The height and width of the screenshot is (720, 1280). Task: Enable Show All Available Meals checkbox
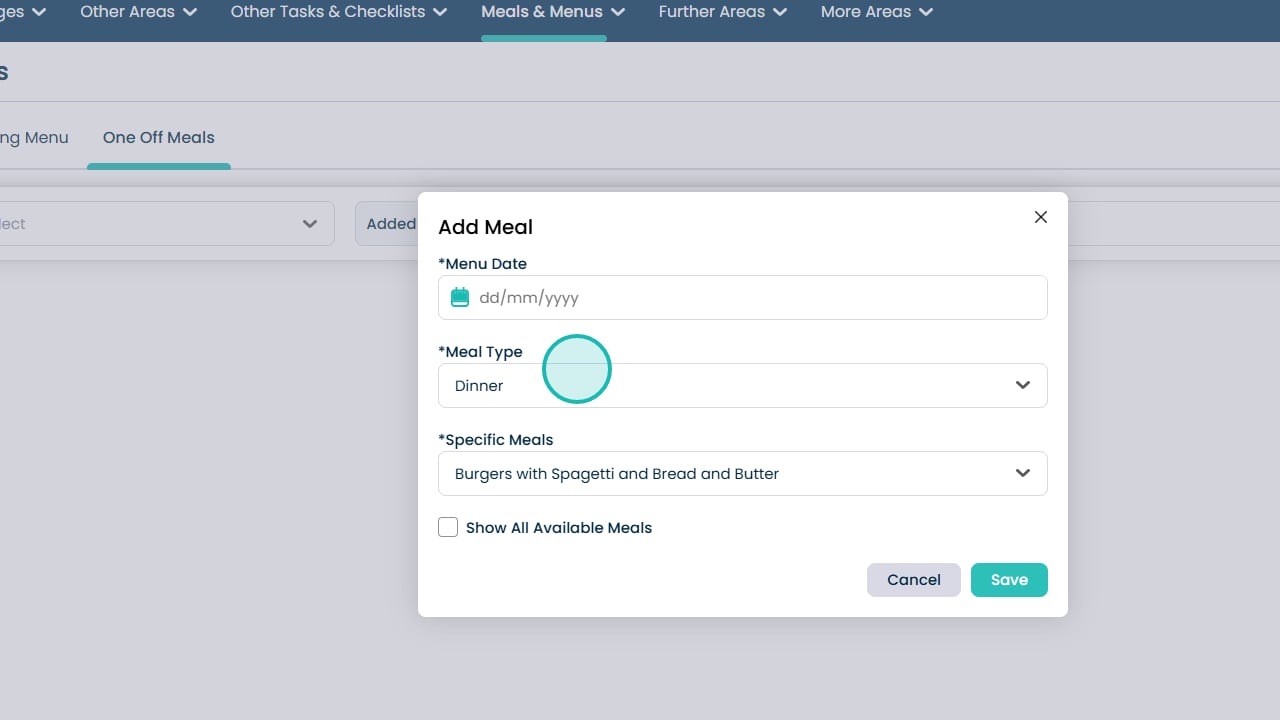point(448,527)
